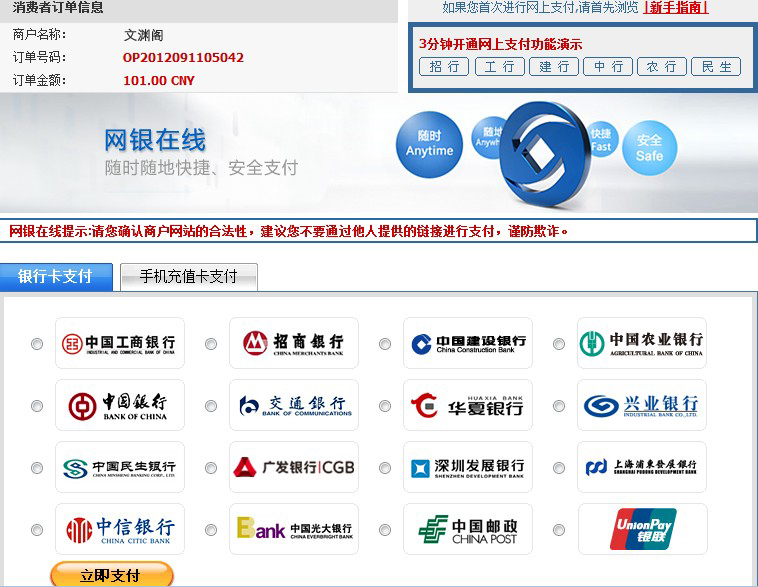Choose the China Construction Bank logo
This screenshot has height=587, width=758.
pyautogui.click(x=468, y=344)
